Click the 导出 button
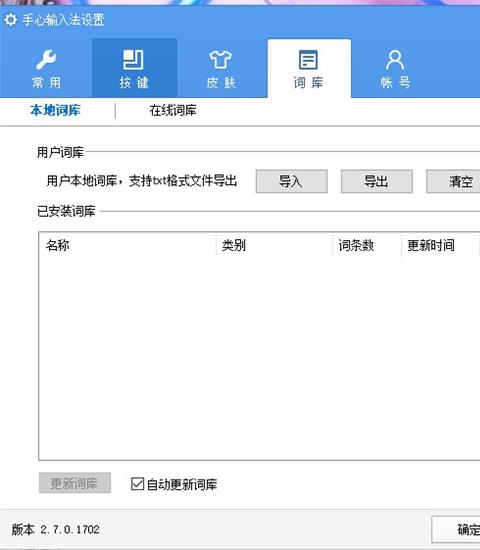Viewport: 480px width, 550px height. (377, 181)
